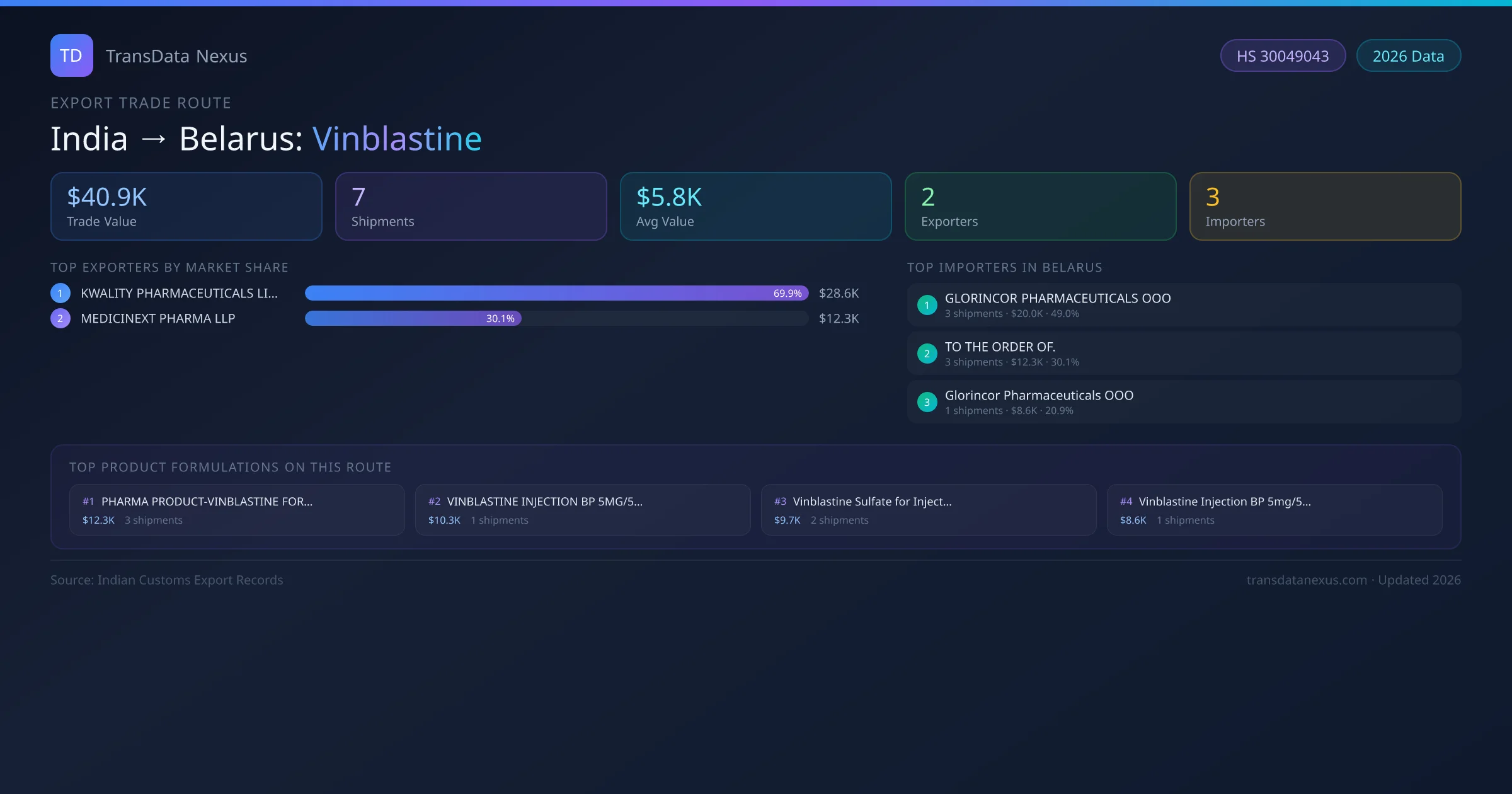Select the 2 Exporters stat card
This screenshot has height=794, width=1512.
1040,206
